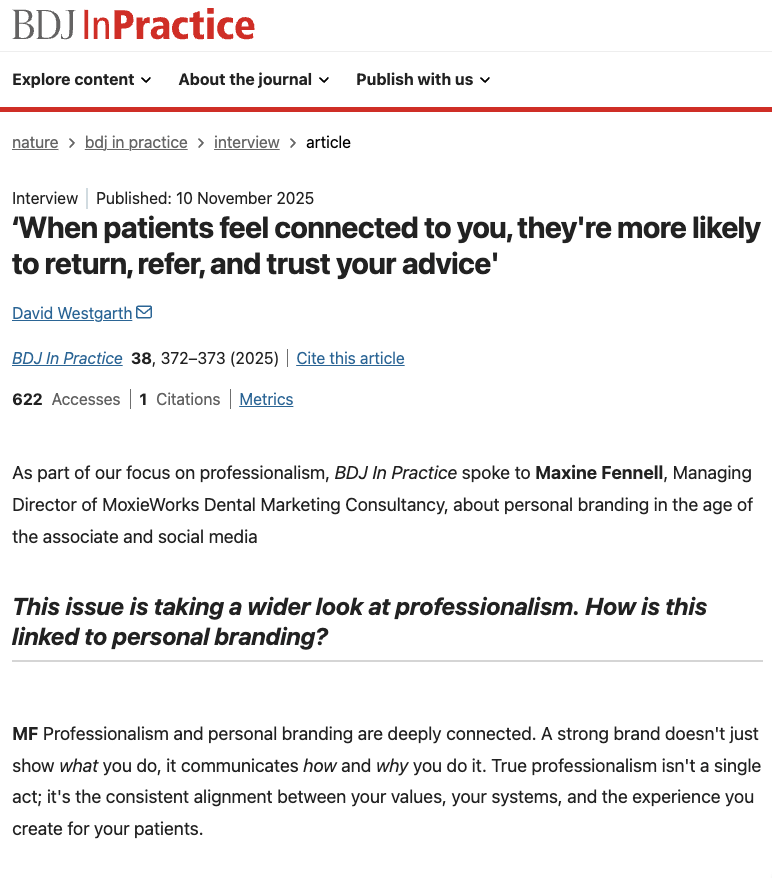This screenshot has width=772, height=878.
Task: Open the Metrics page
Action: 266,399
